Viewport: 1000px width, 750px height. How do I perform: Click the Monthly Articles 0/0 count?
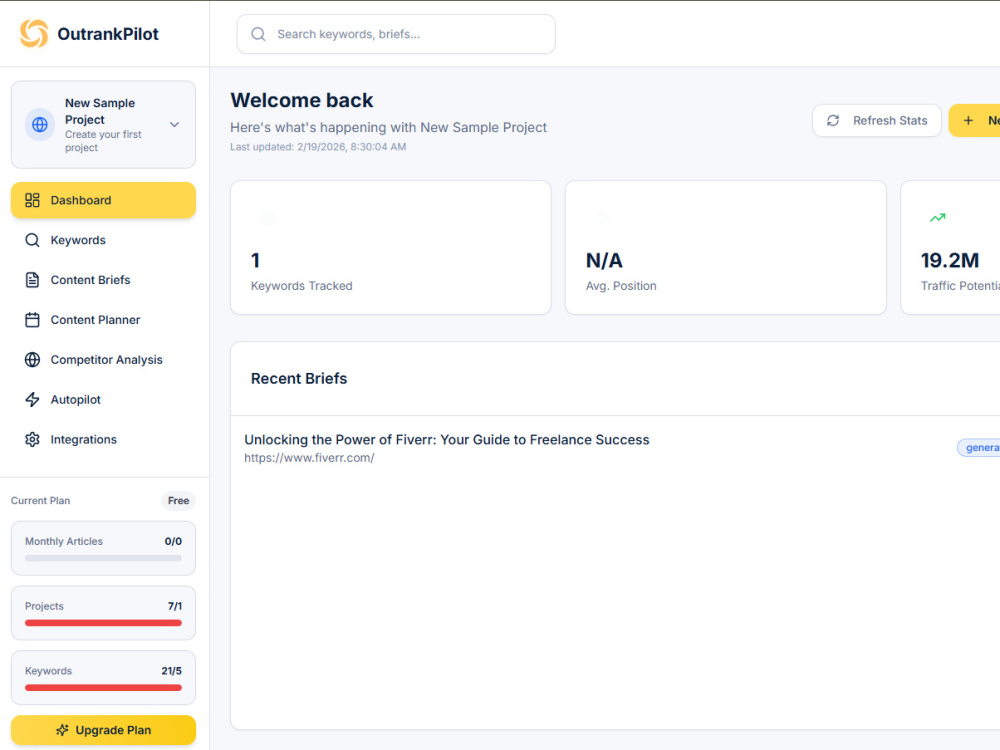[173, 541]
